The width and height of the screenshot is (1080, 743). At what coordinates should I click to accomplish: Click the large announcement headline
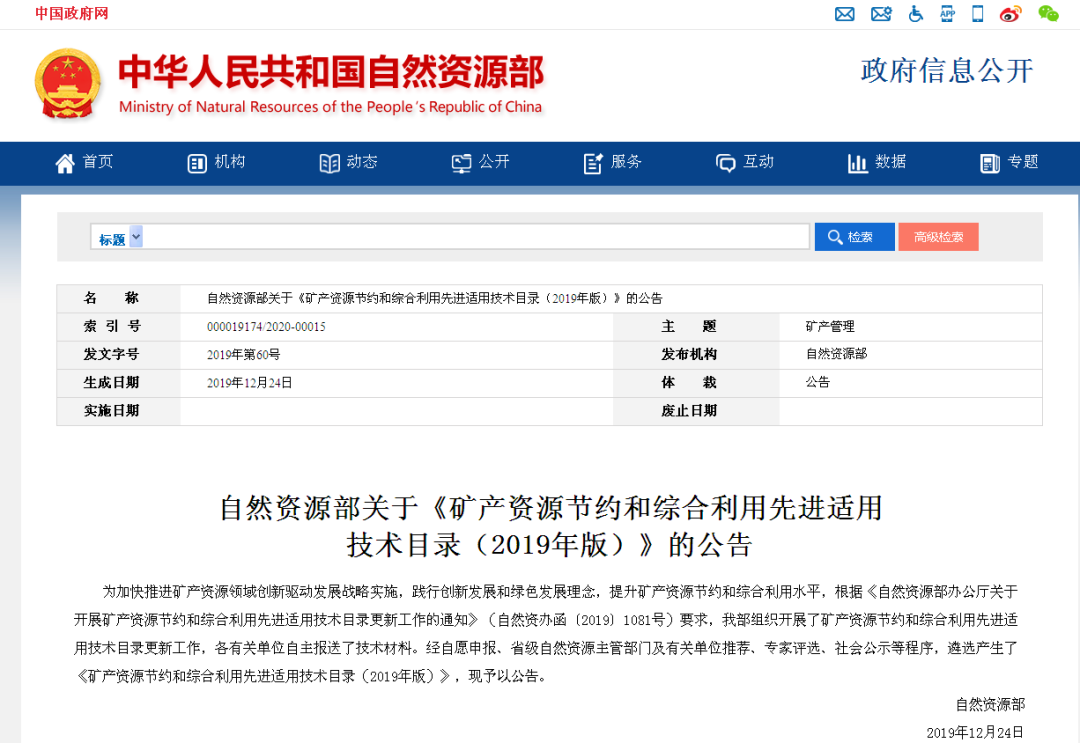tap(550, 526)
